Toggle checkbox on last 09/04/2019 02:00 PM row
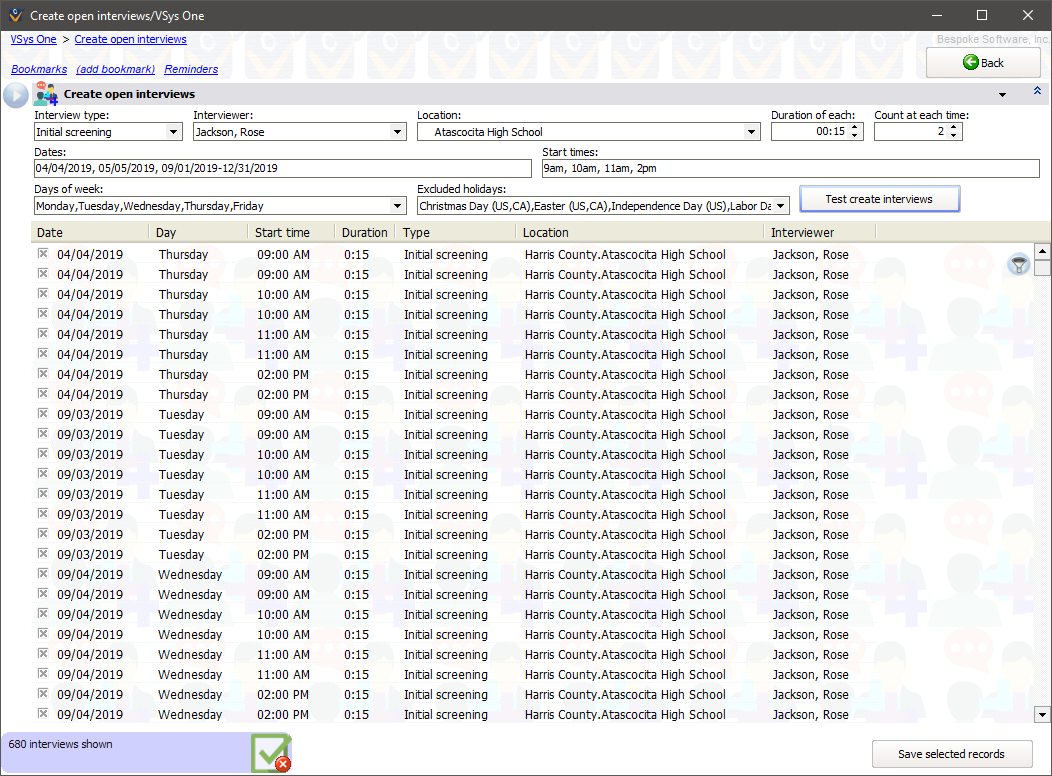Image resolution: width=1052 pixels, height=776 pixels. tap(43, 714)
